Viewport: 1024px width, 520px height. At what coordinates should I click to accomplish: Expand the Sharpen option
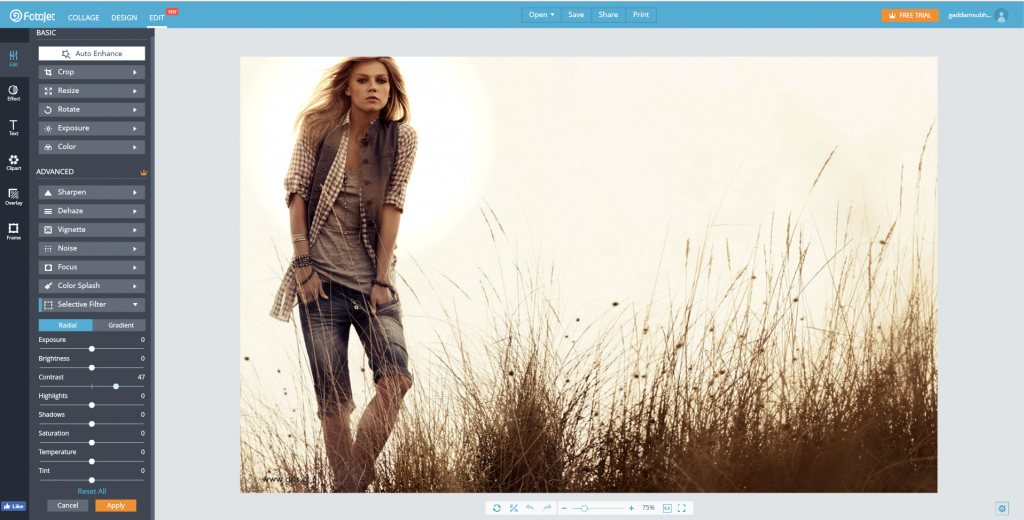coord(91,193)
